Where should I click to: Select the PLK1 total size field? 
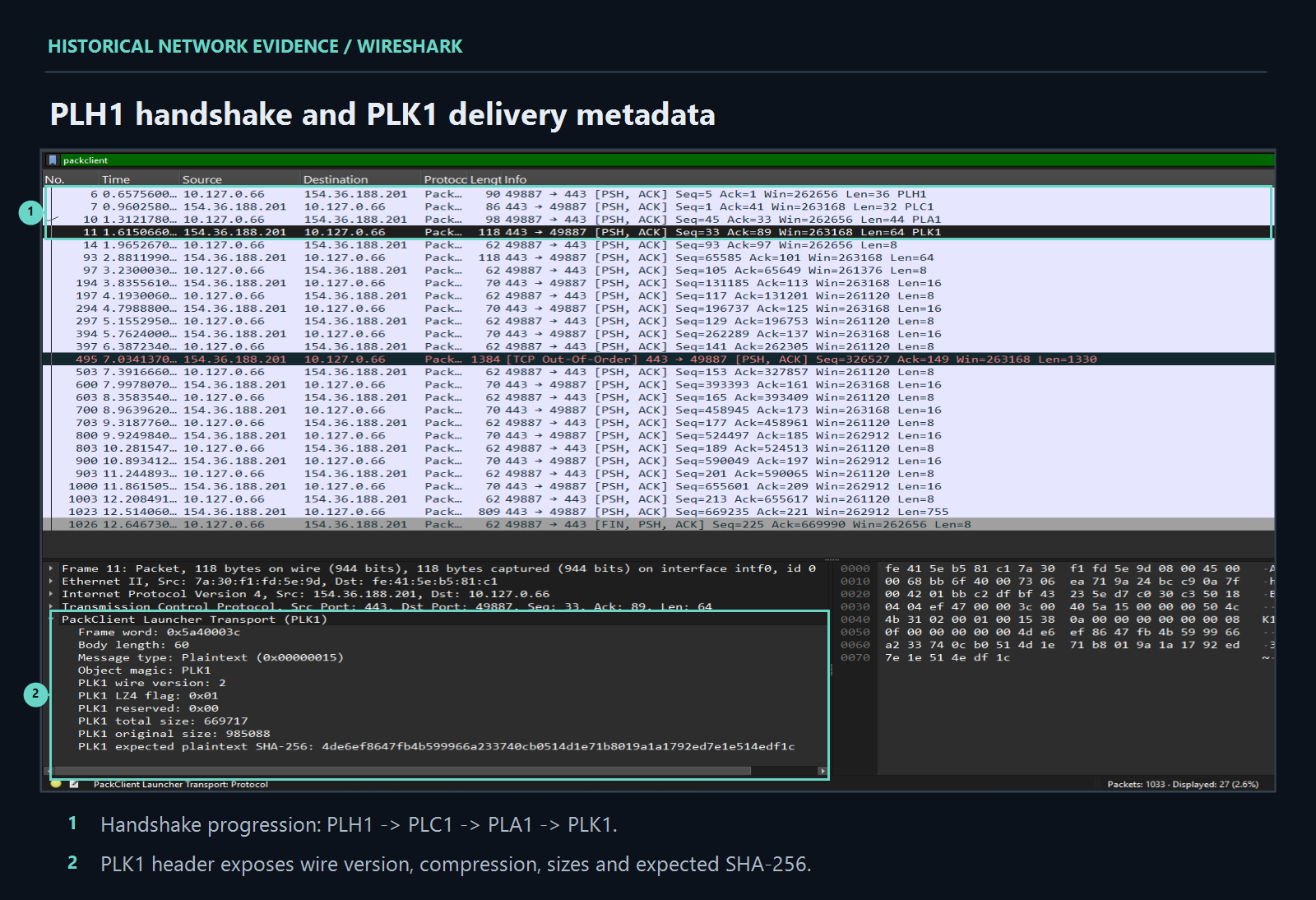coord(163,721)
